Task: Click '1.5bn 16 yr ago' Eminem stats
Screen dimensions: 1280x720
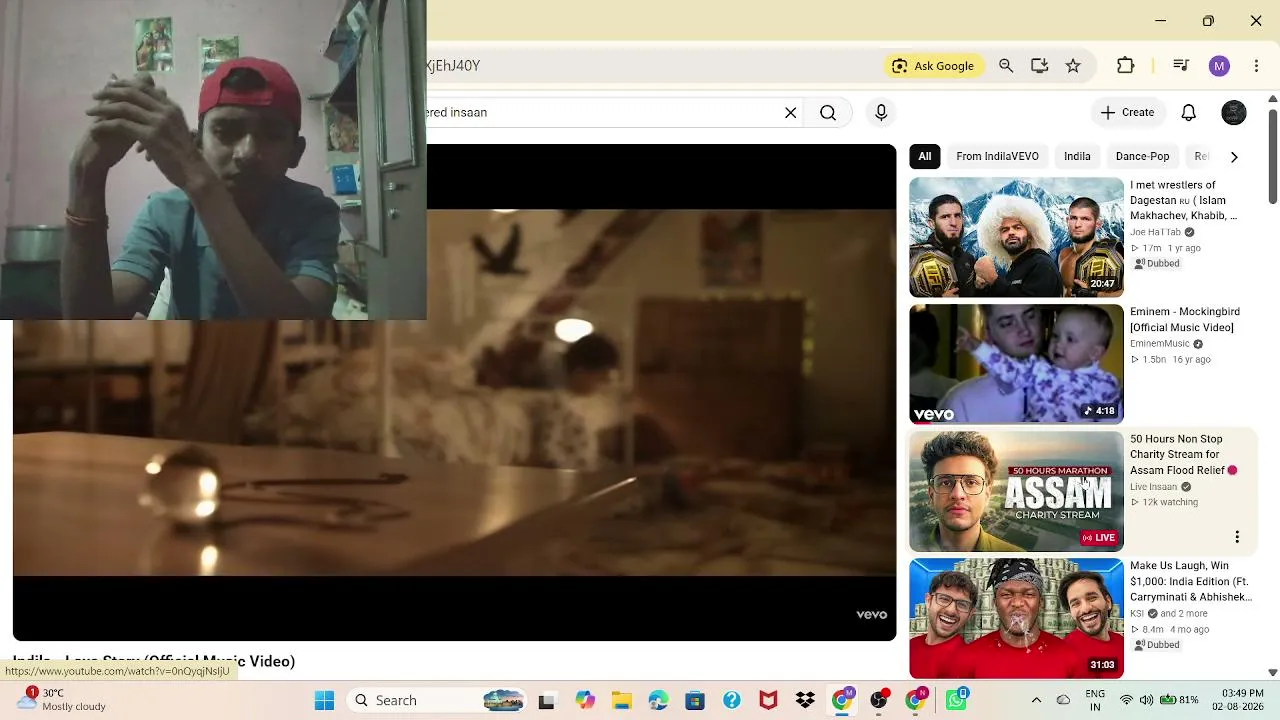Action: tap(1170, 360)
